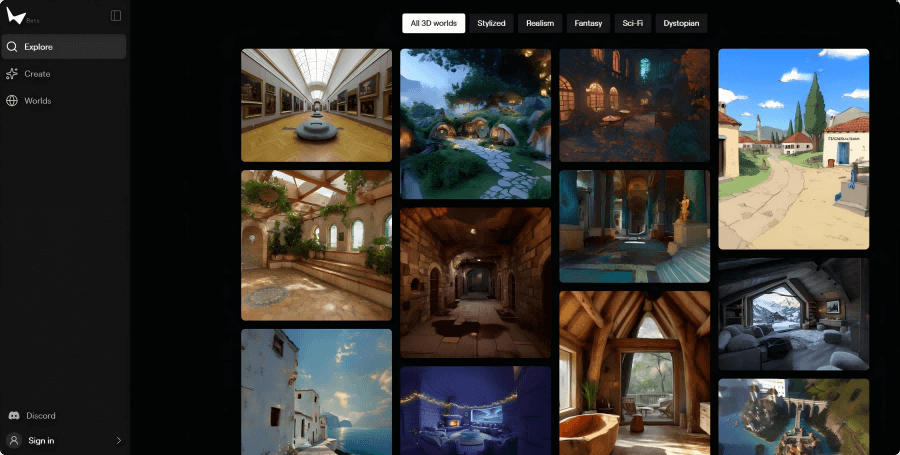The image size is (900, 455).
Task: Open the Discord link text
Action: coord(41,416)
